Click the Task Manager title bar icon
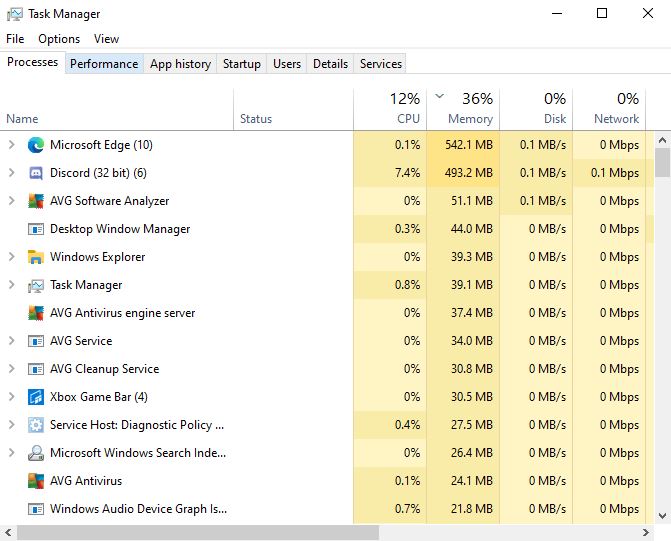The height and width of the screenshot is (541, 671). pos(15,14)
